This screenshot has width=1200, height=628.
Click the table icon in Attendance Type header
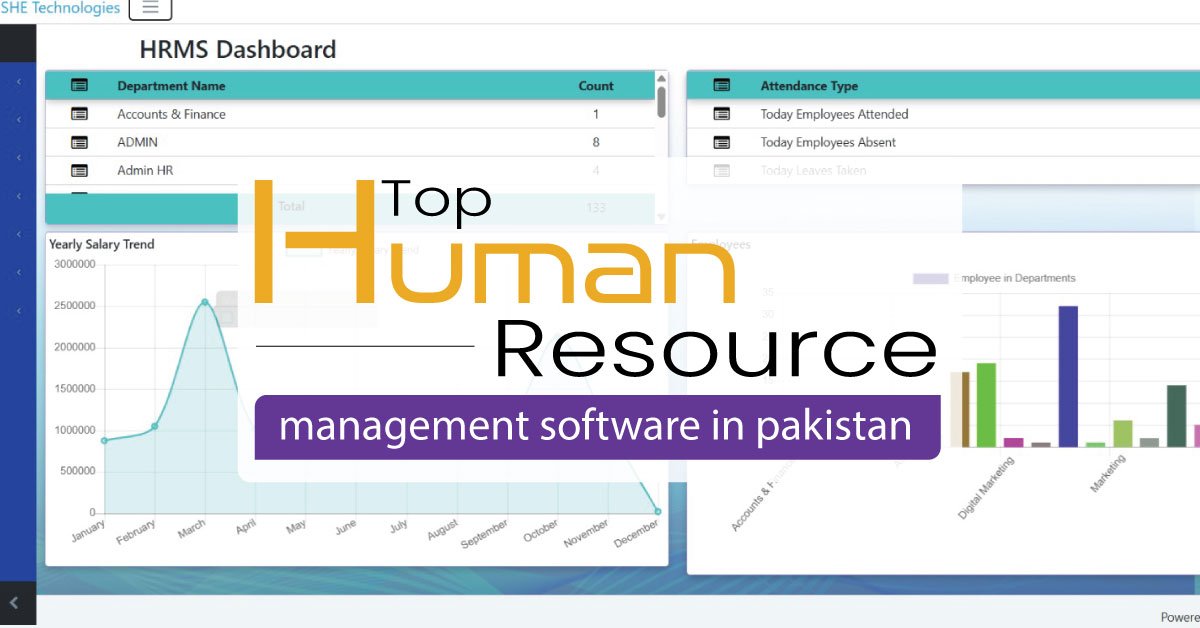pyautogui.click(x=722, y=86)
